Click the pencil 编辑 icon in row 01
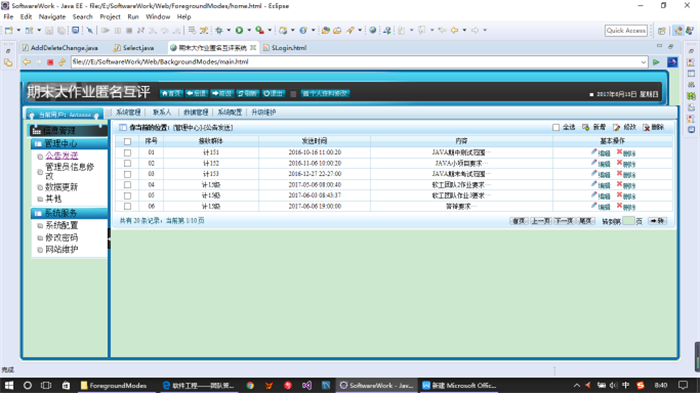The width and height of the screenshot is (700, 393). point(594,152)
